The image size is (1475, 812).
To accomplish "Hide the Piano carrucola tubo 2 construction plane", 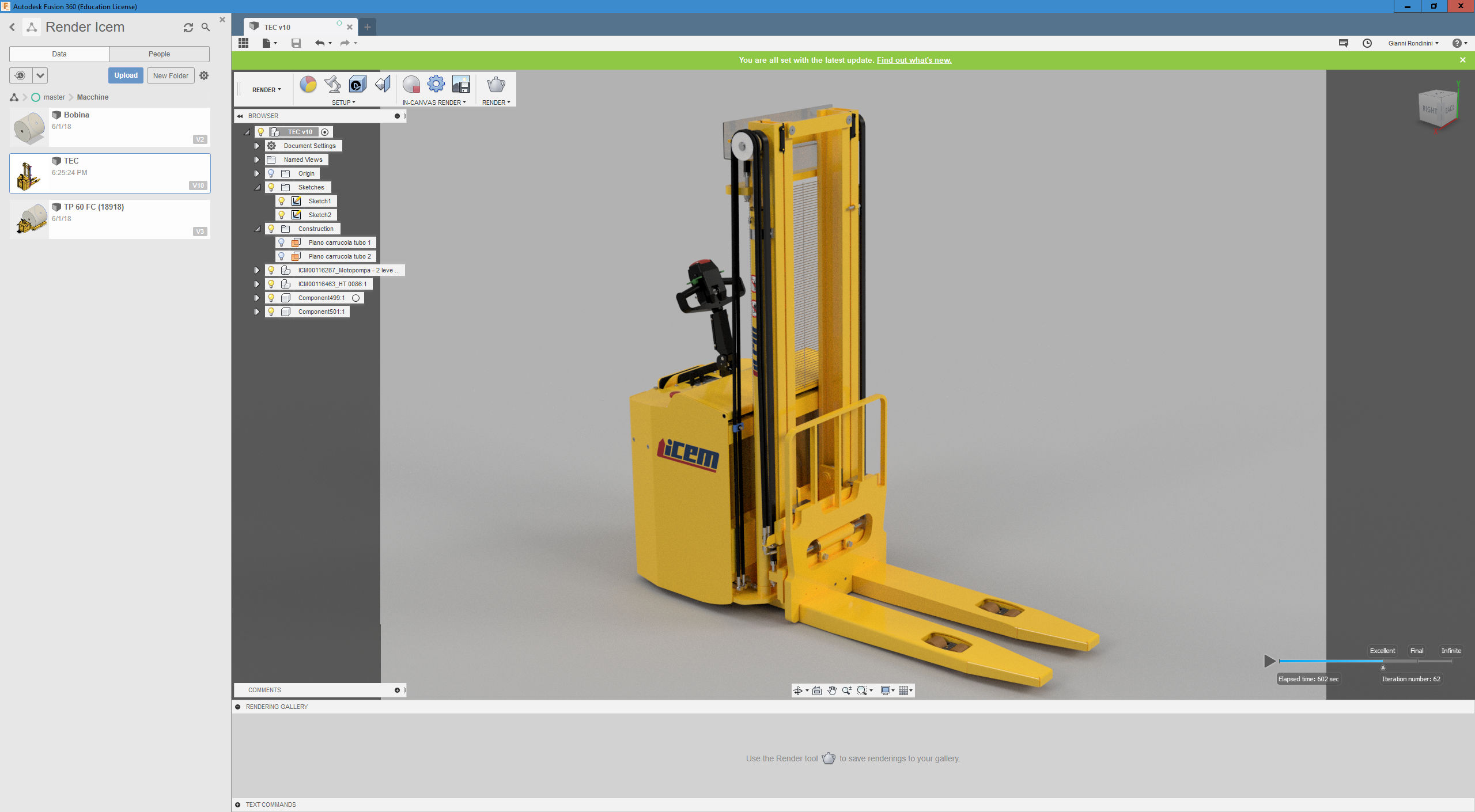I will tap(282, 256).
